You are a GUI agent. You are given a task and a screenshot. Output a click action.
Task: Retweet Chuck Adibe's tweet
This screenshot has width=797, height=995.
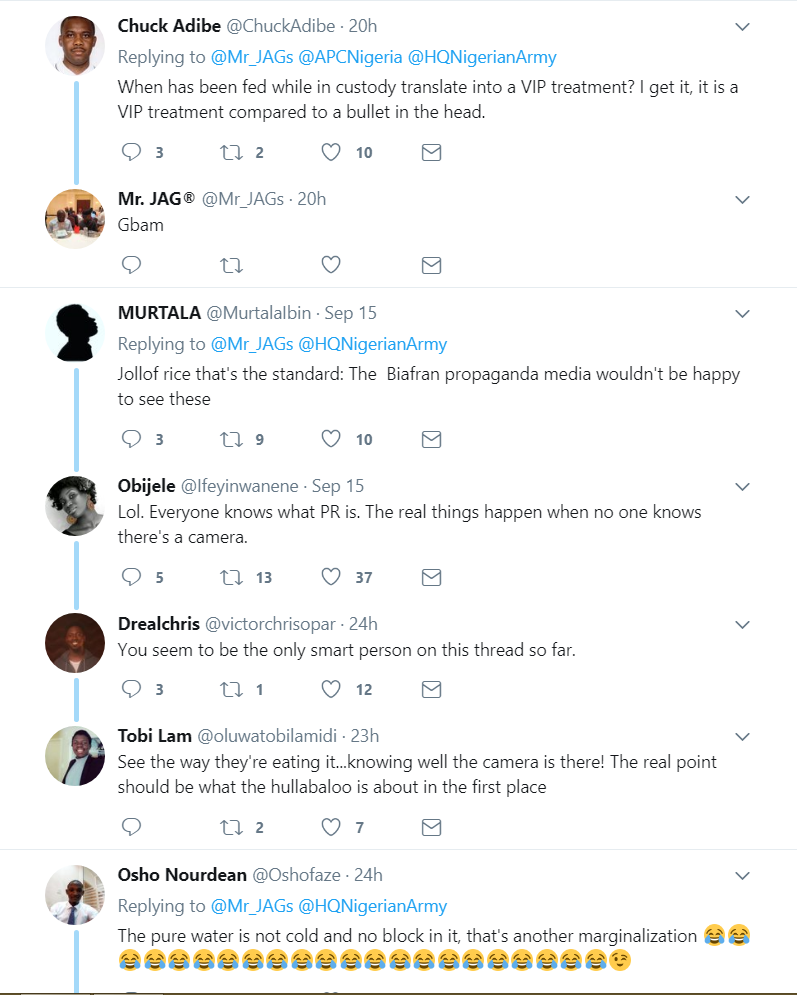point(231,152)
